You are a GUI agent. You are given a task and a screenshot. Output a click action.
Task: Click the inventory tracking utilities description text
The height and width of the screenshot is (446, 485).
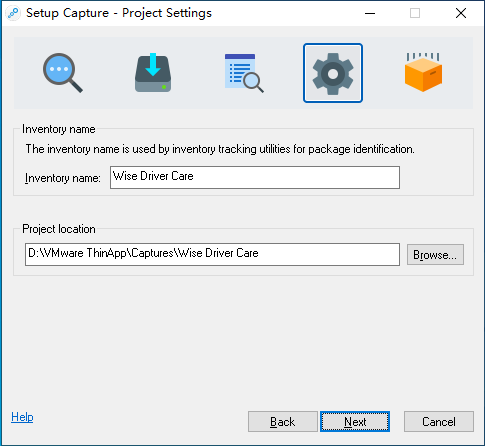click(220, 149)
